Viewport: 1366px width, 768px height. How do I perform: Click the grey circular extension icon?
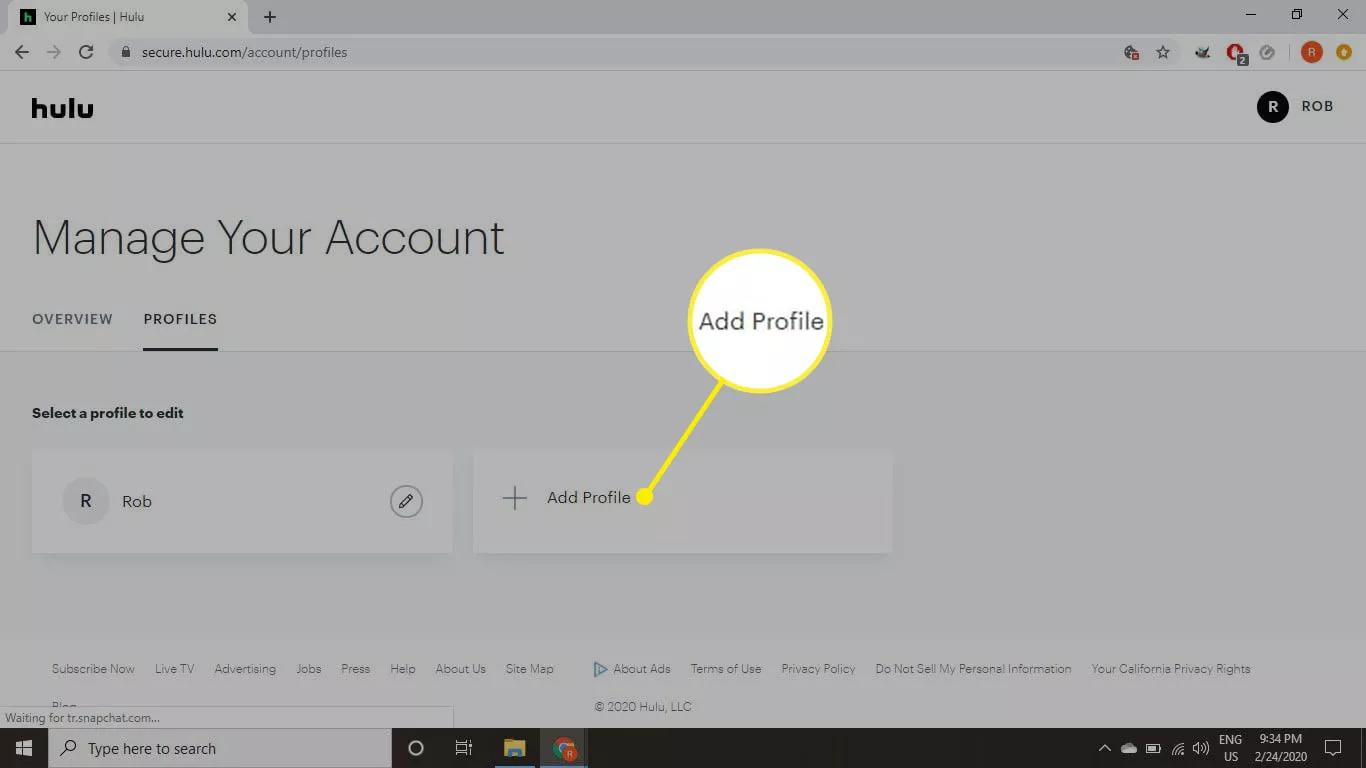pos(1267,52)
